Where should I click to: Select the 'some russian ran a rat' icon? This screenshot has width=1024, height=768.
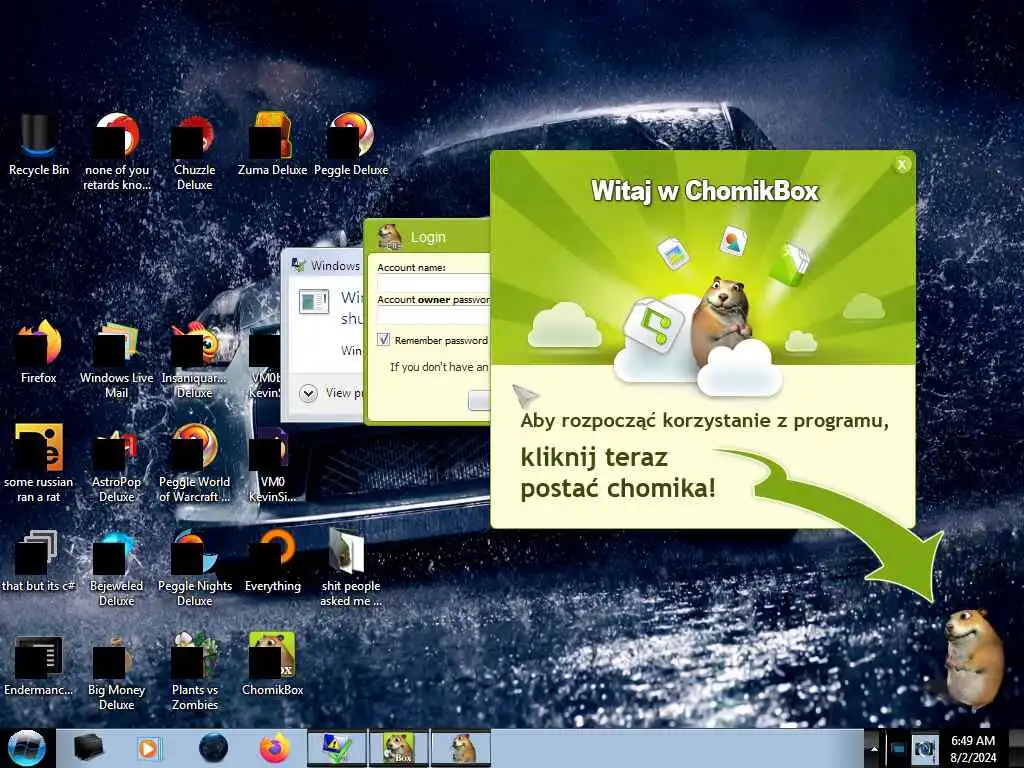pos(38,464)
